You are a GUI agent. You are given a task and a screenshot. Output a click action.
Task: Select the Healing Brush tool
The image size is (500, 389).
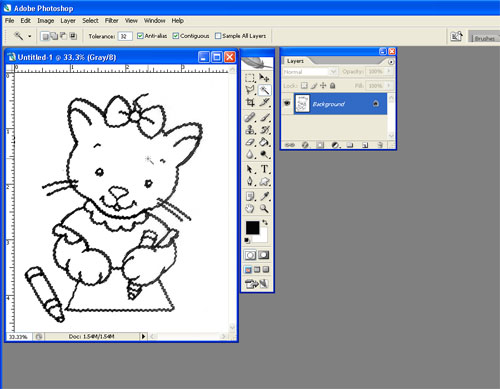click(250, 117)
